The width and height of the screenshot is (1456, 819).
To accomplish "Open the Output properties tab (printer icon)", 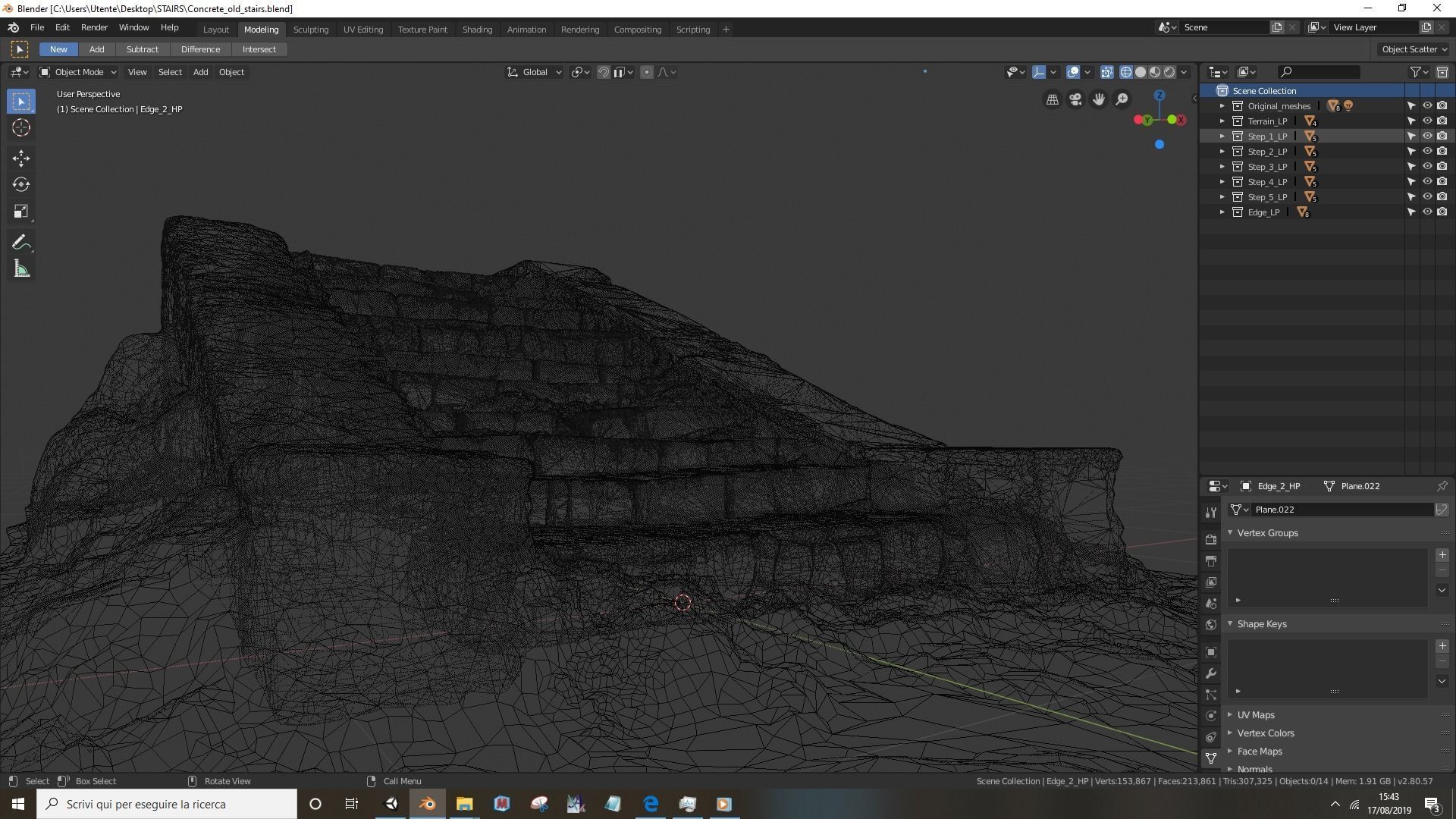I will pyautogui.click(x=1211, y=560).
